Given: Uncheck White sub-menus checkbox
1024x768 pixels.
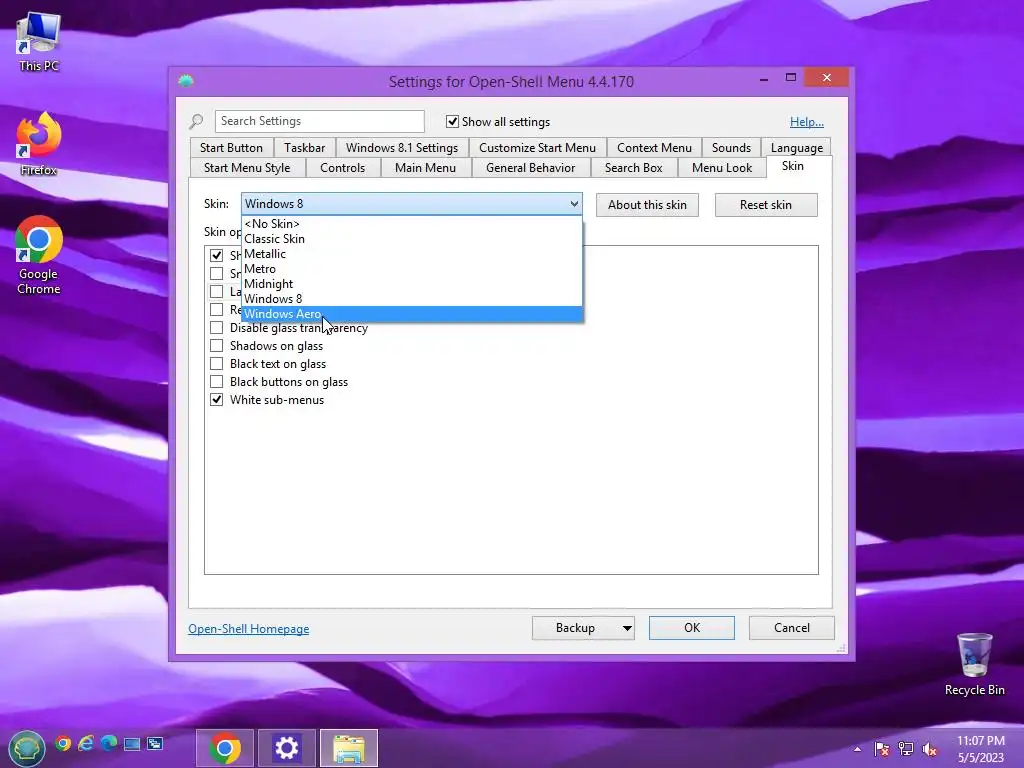Looking at the screenshot, I should click(x=216, y=400).
